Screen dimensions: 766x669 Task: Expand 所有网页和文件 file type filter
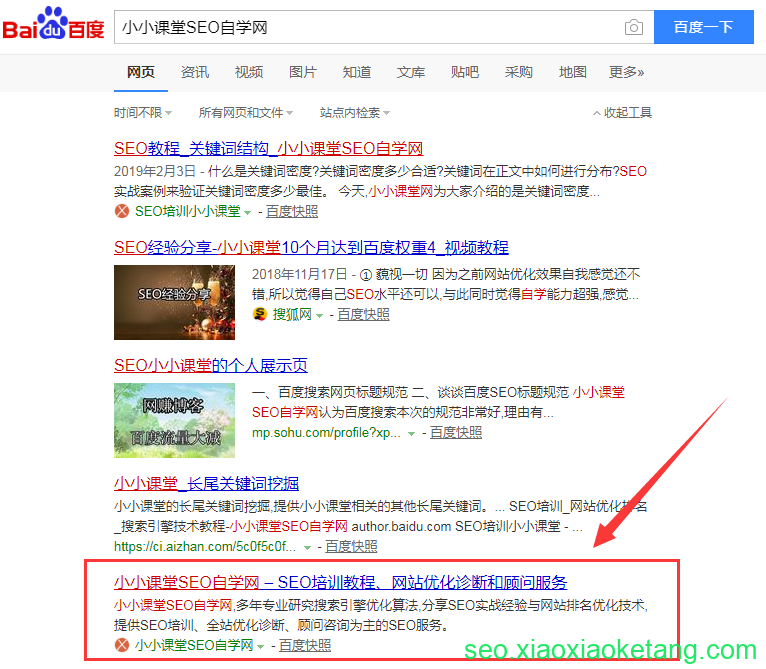pos(246,113)
